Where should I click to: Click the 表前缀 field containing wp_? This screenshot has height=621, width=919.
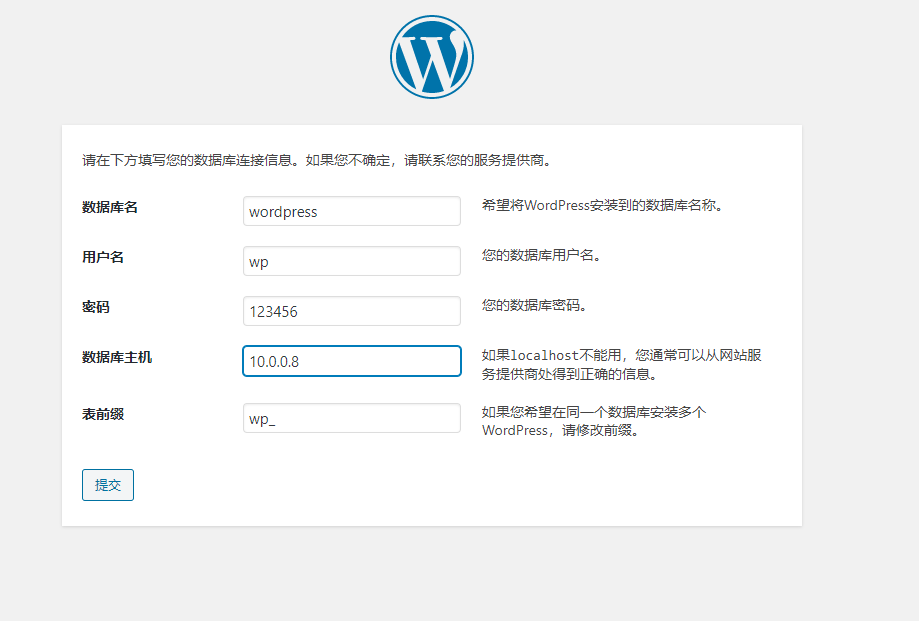[352, 418]
